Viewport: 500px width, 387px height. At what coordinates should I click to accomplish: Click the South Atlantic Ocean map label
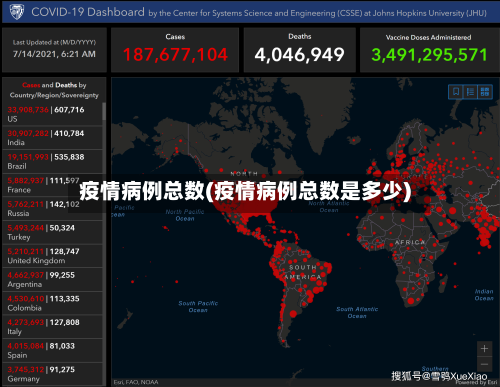coord(357,313)
